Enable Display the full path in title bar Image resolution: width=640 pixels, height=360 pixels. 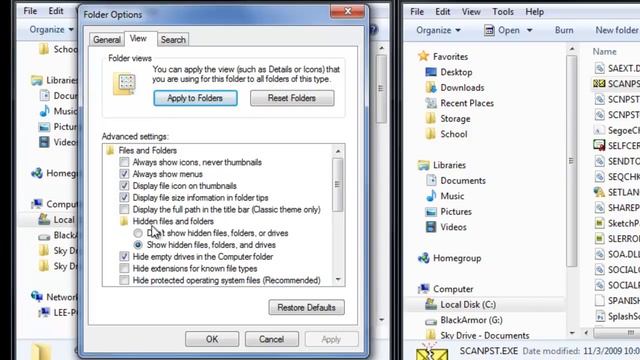click(124, 209)
